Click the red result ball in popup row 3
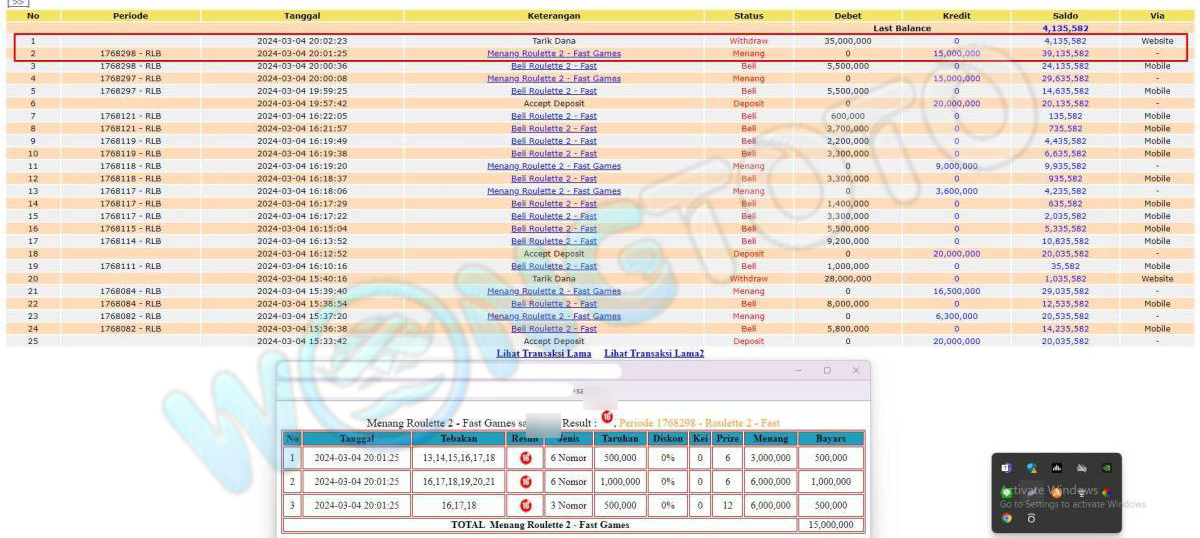1200x538 pixels. pyautogui.click(x=525, y=505)
